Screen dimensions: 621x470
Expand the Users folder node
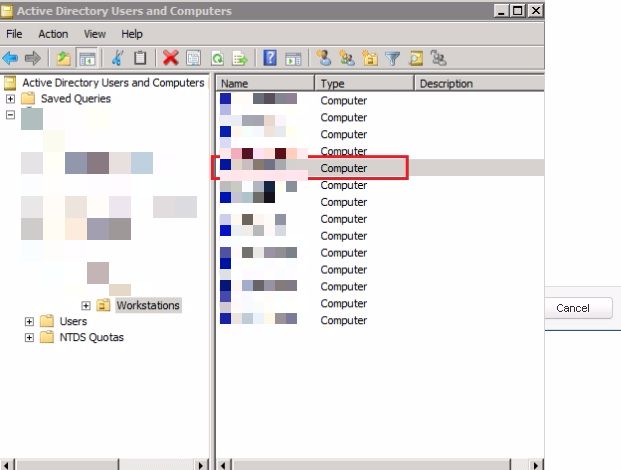tap(28, 322)
